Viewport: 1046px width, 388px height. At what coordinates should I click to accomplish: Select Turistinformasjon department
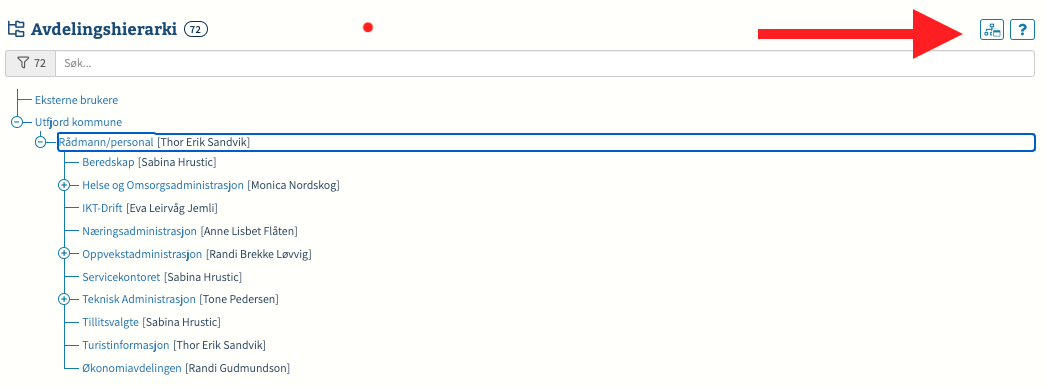click(126, 345)
